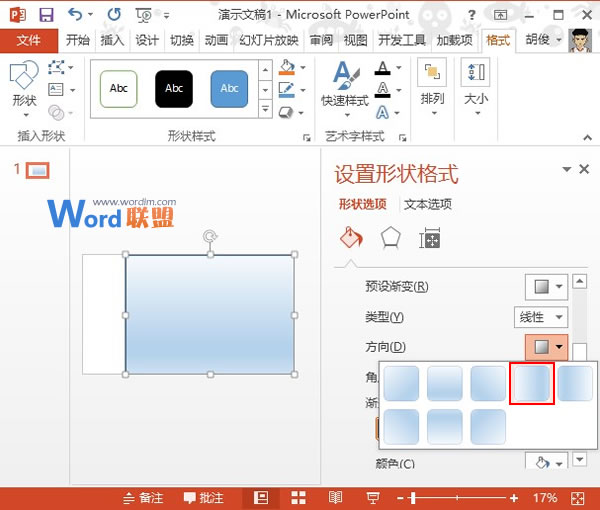600x510 pixels.
Task: Switch to the 动画 Animations tab
Action: pyautogui.click(x=216, y=40)
